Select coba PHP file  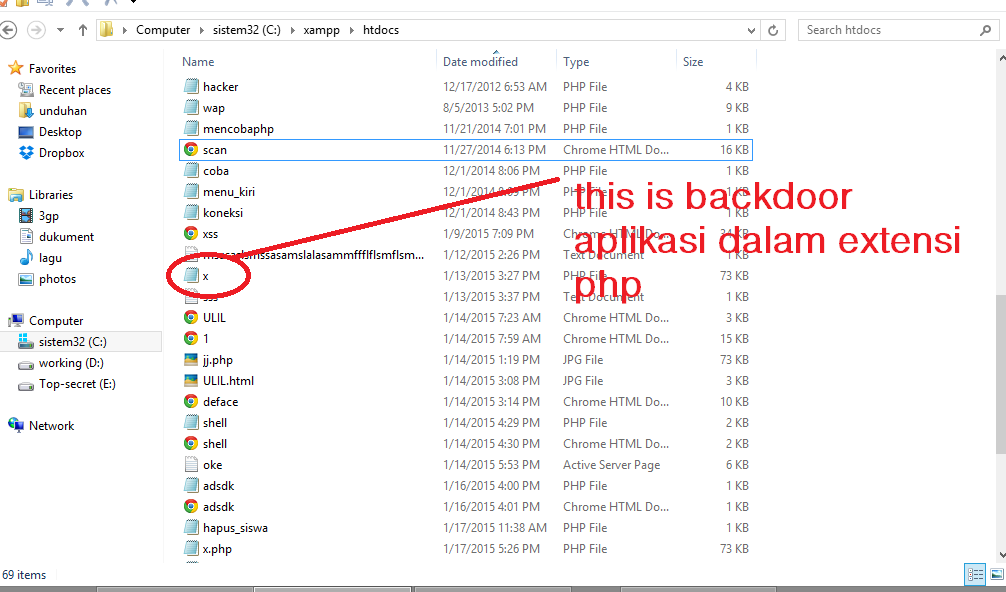[467, 171]
